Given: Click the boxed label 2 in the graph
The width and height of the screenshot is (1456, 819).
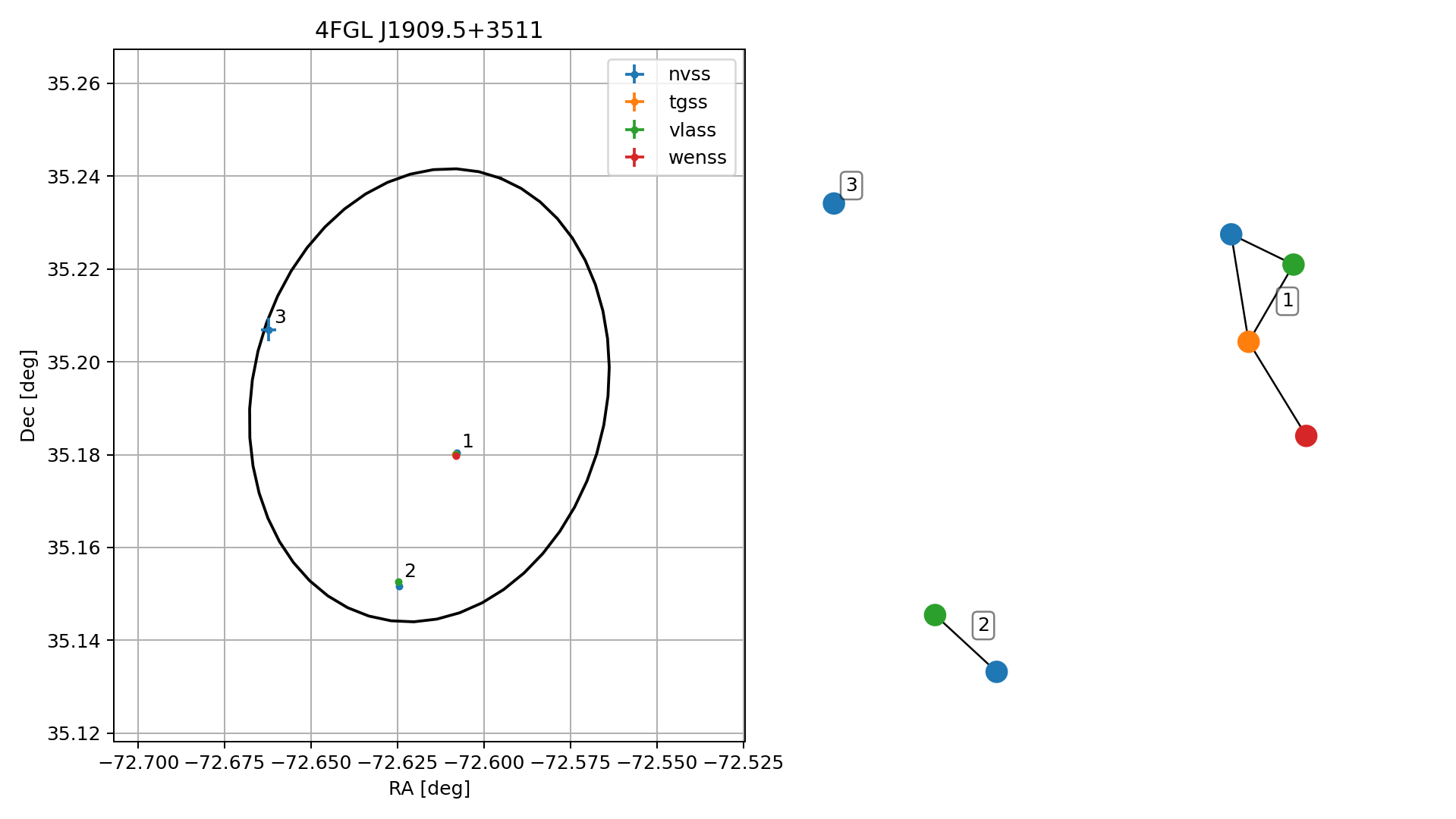Looking at the screenshot, I should 983,625.
